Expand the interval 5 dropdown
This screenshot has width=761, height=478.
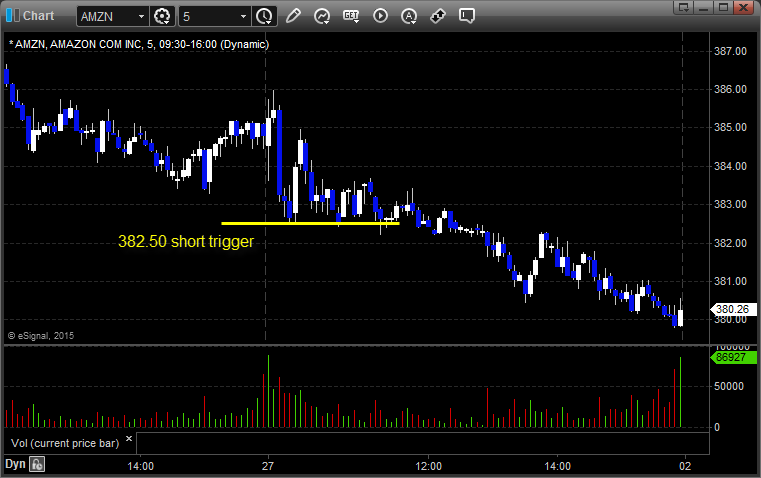click(244, 16)
